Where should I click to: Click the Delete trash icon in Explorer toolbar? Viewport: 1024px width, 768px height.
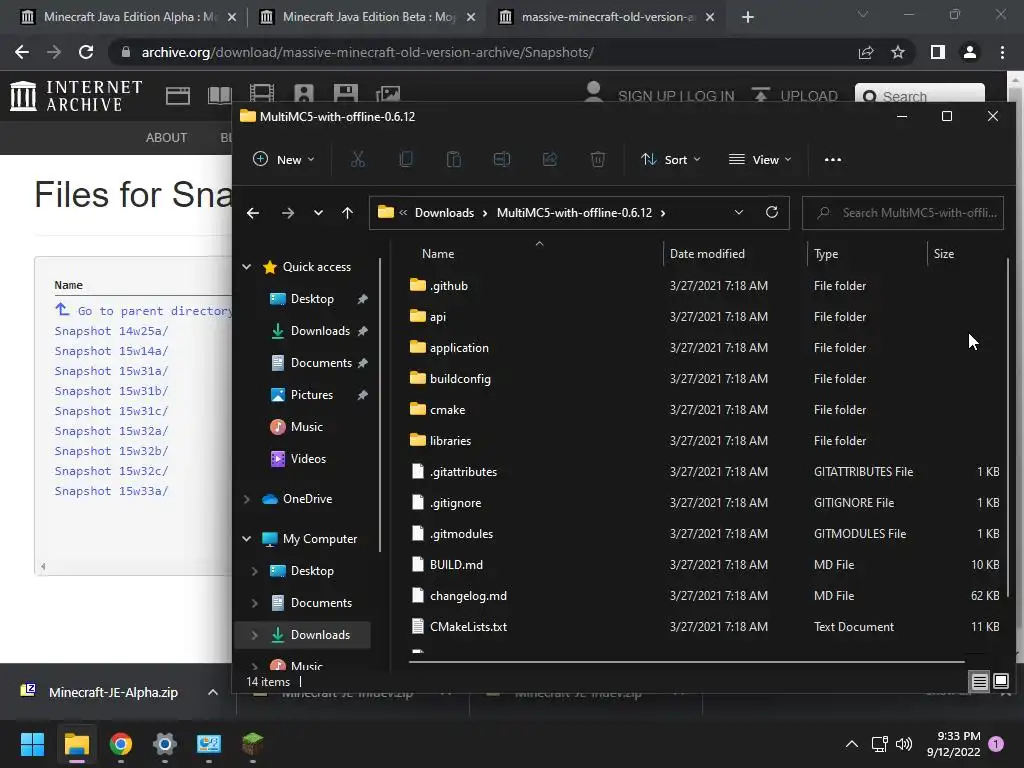[x=598, y=159]
